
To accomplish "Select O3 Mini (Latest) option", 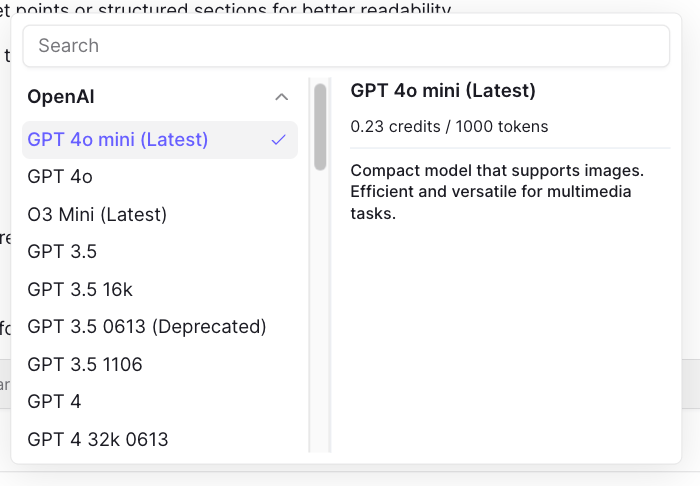I will [160, 214].
